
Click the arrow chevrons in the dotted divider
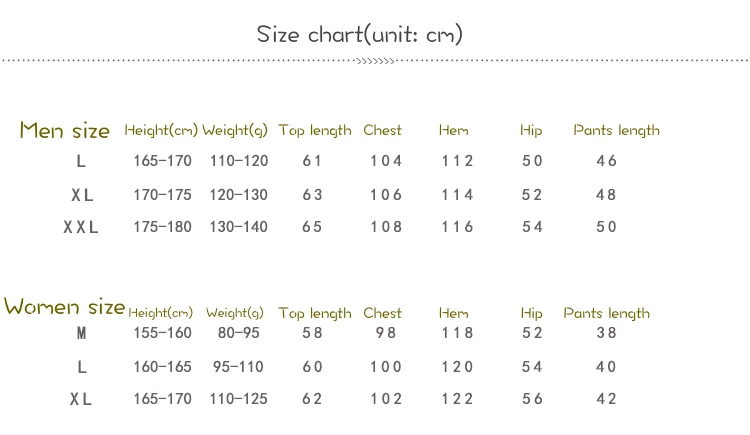375,61
